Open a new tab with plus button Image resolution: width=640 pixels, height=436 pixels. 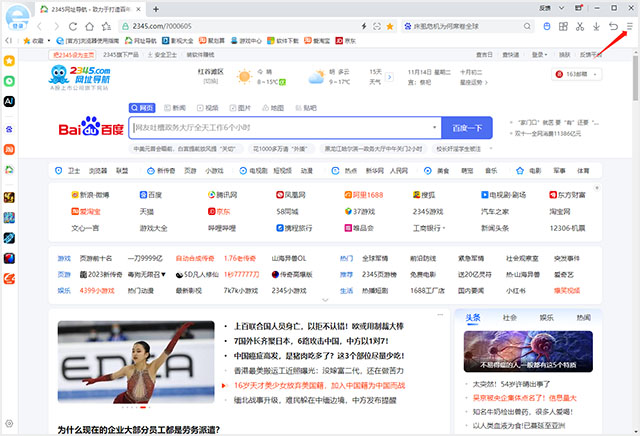click(x=156, y=9)
